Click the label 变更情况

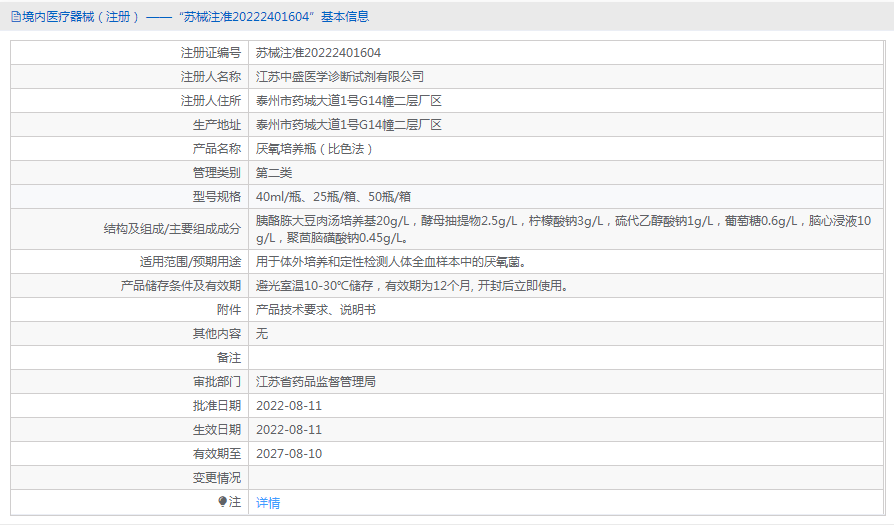[x=217, y=478]
